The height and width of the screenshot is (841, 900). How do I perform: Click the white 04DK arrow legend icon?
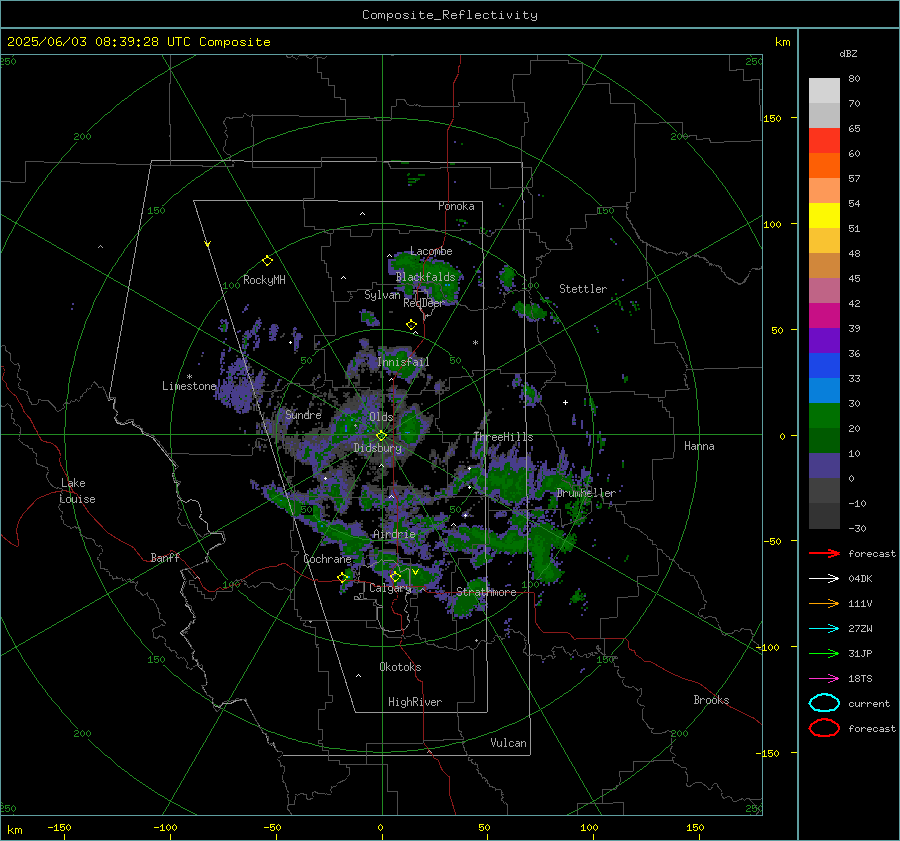coord(824,578)
